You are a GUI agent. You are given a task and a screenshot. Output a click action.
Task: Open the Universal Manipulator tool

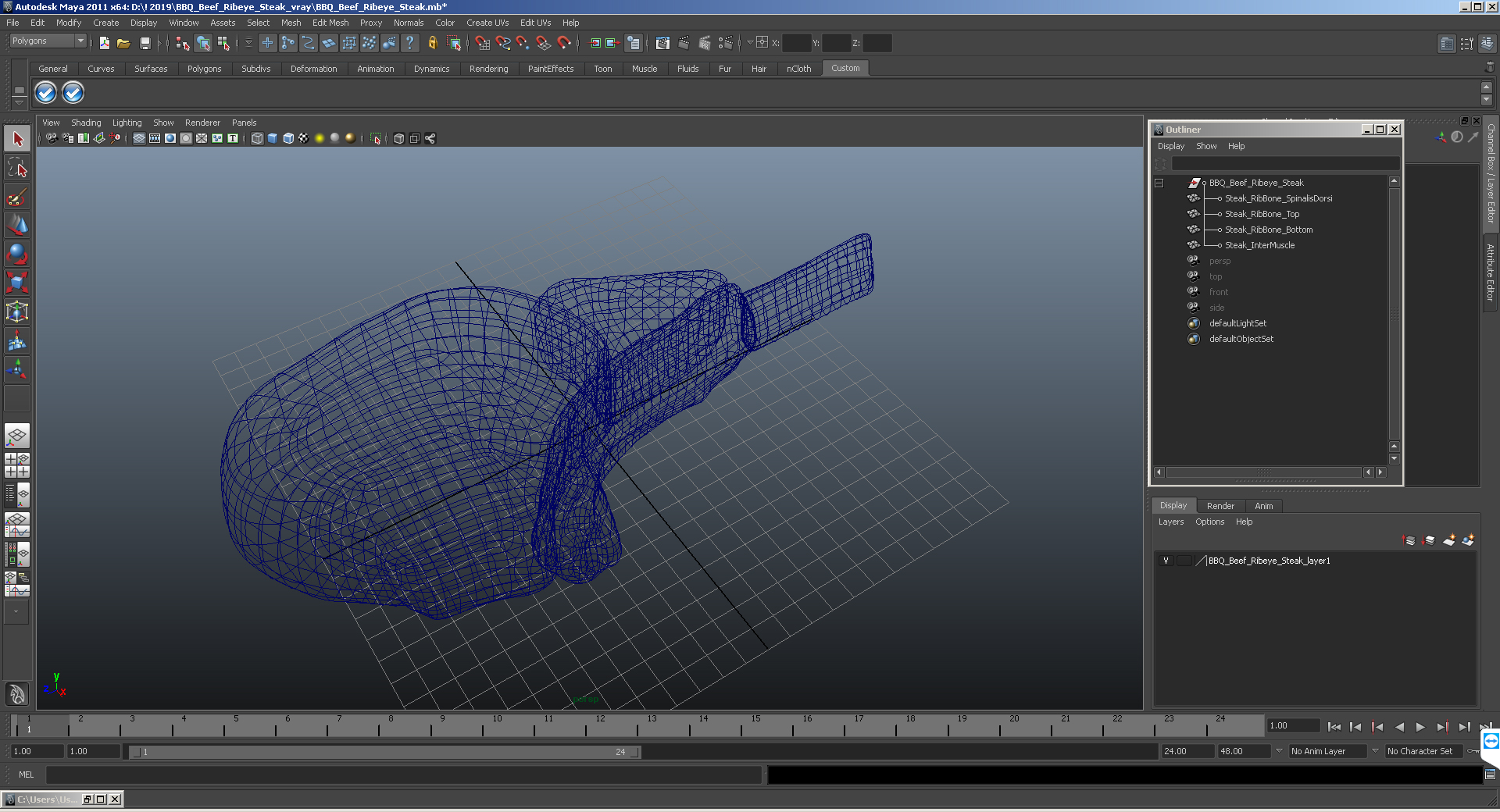tap(17, 312)
